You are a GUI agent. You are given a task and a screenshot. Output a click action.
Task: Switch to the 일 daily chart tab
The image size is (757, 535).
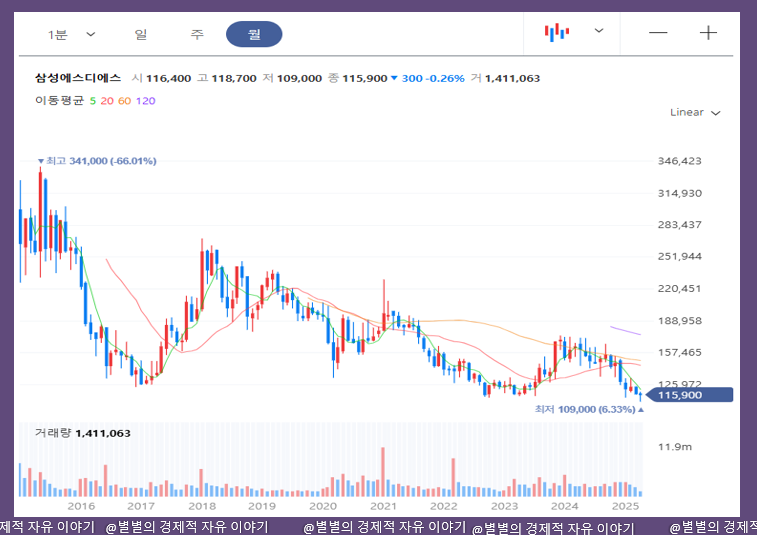(x=140, y=34)
